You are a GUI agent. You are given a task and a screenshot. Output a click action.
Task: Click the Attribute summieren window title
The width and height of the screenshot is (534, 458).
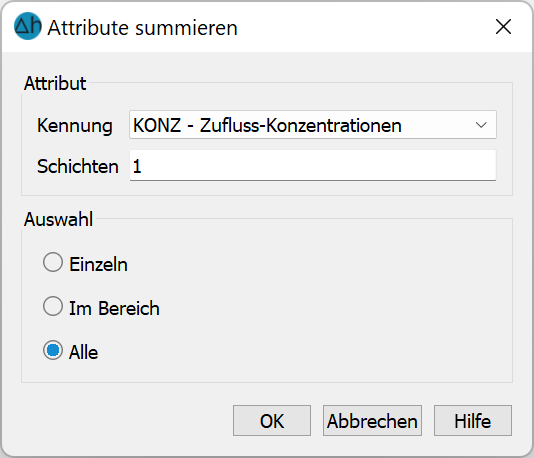coord(142,28)
